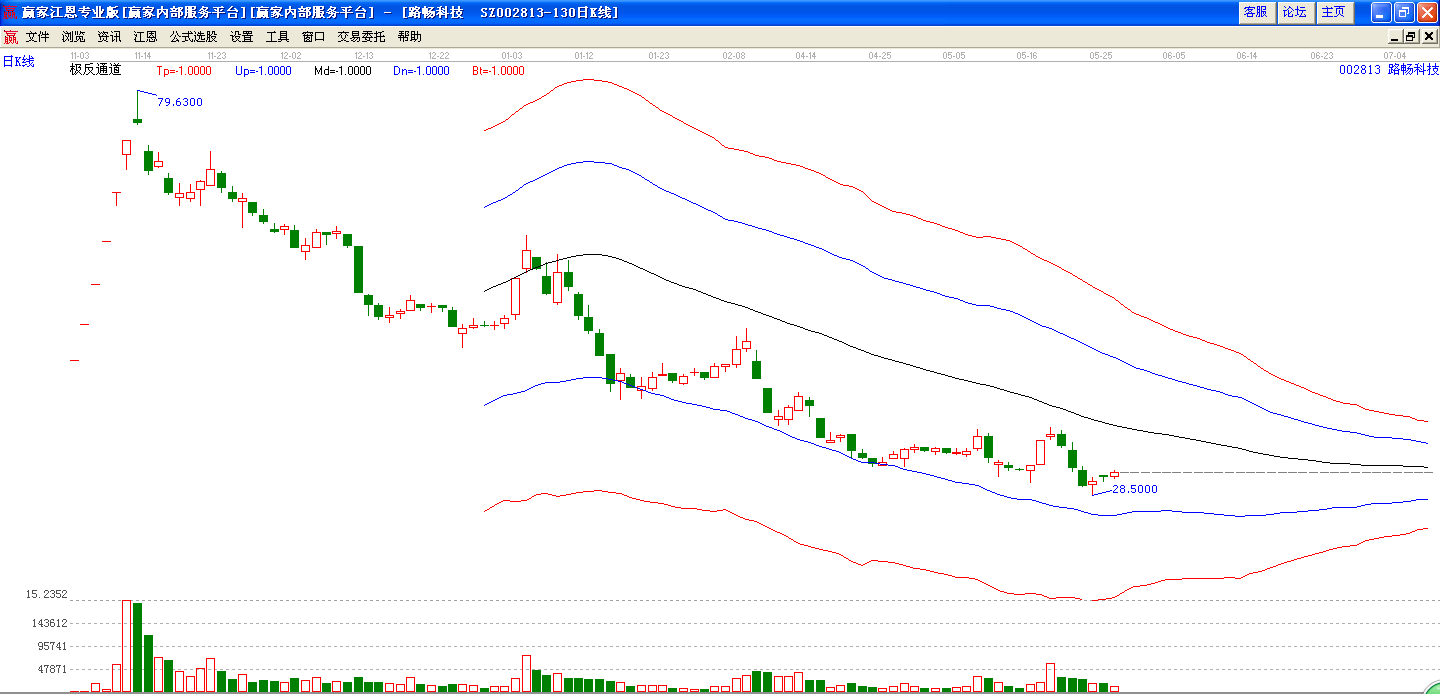Screen dimensions: 1440x694
Task: Click the 12-02 date marker
Action: pyautogui.click(x=291, y=55)
